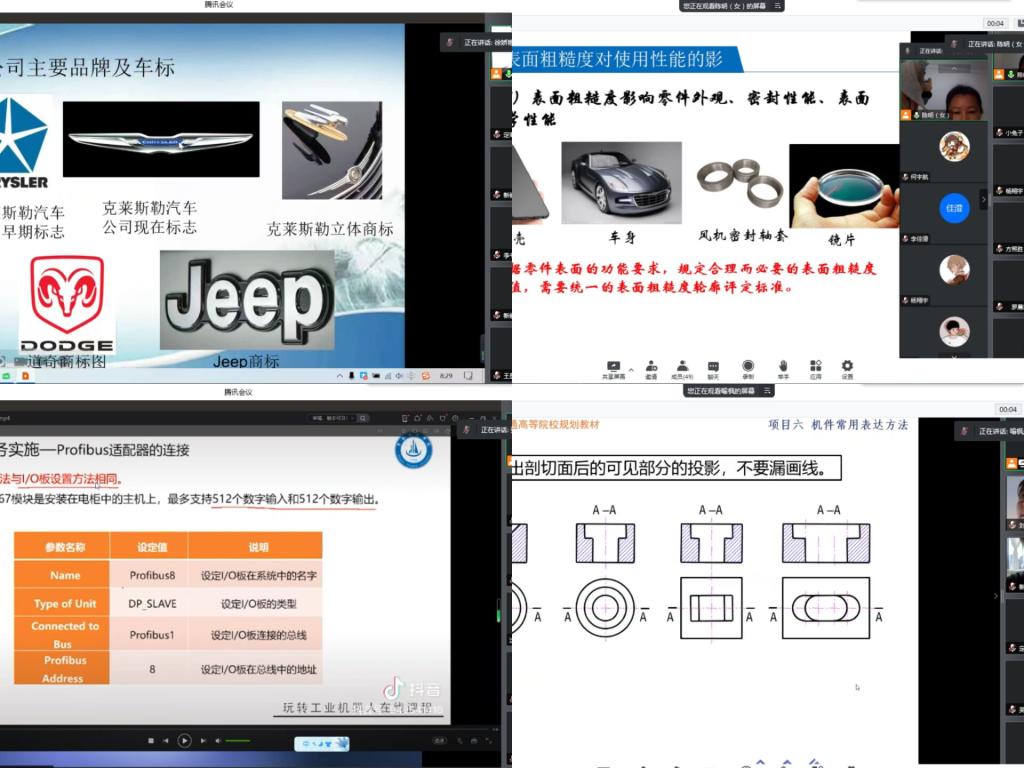Raise hand using the 举手 icon
Image resolution: width=1024 pixels, height=768 pixels.
click(783, 366)
